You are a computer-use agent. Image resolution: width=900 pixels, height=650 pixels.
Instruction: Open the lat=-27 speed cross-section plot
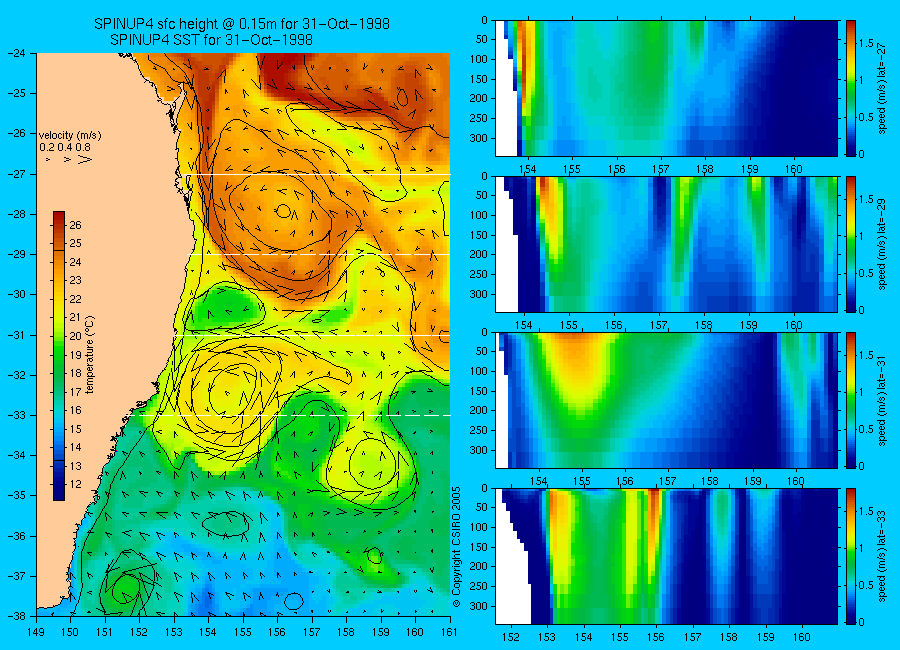pyautogui.click(x=666, y=88)
